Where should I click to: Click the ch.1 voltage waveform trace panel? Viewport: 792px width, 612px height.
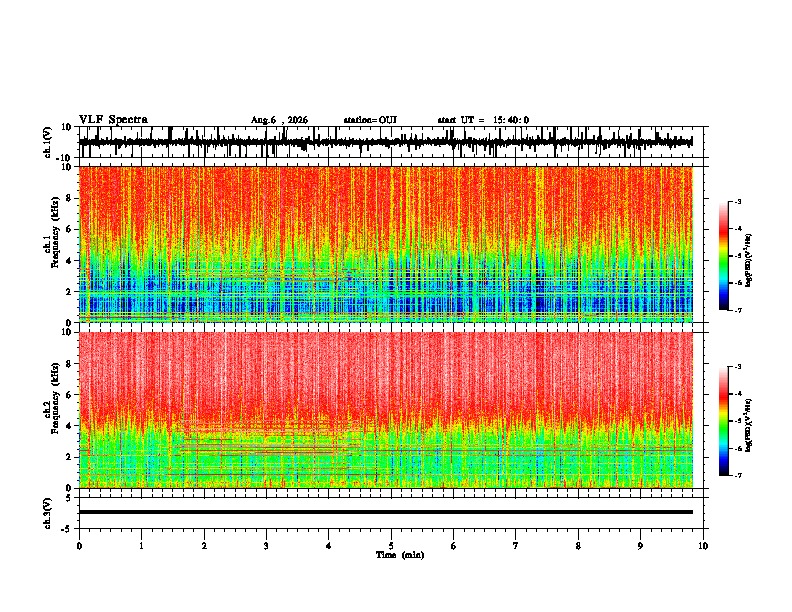click(390, 142)
